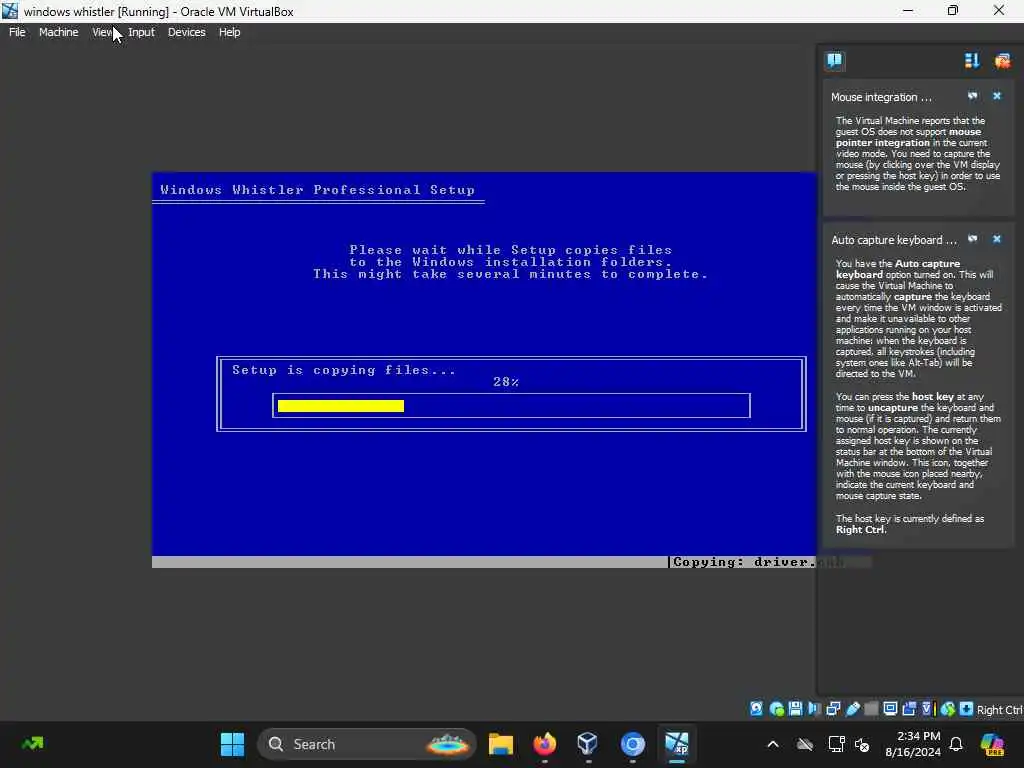Viewport: 1024px width, 768px height.
Task: Click the 'Setup is copying files...' text
Action: 344,370
